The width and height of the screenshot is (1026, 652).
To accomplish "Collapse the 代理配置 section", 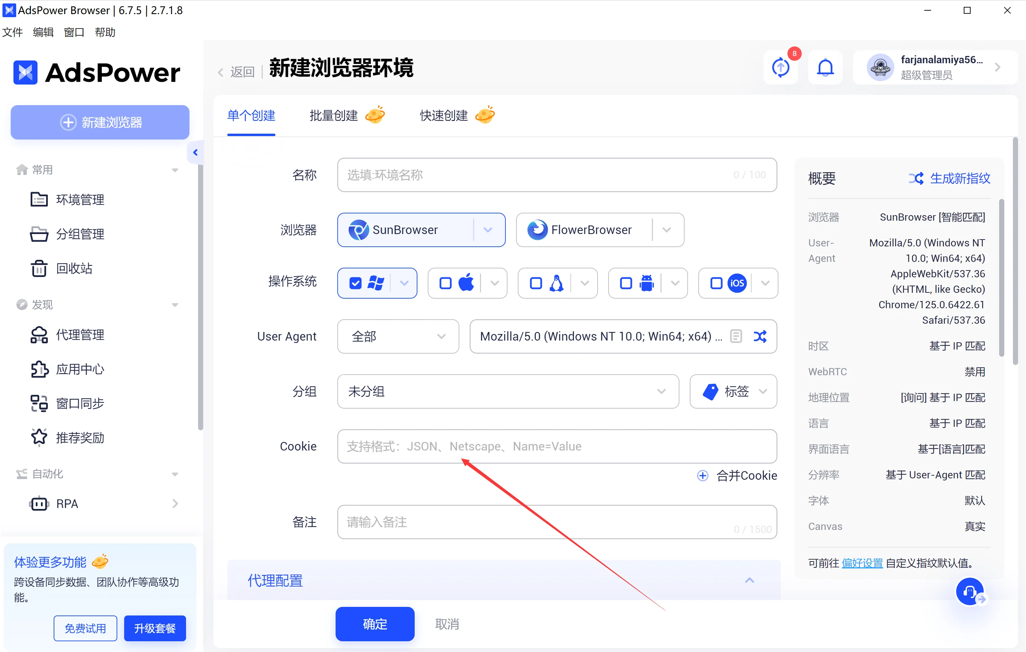I will tap(750, 581).
